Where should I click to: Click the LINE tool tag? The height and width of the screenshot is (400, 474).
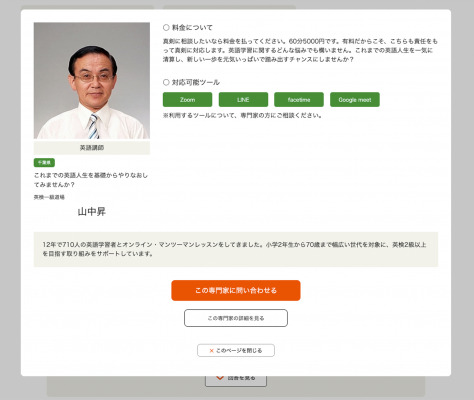243,100
